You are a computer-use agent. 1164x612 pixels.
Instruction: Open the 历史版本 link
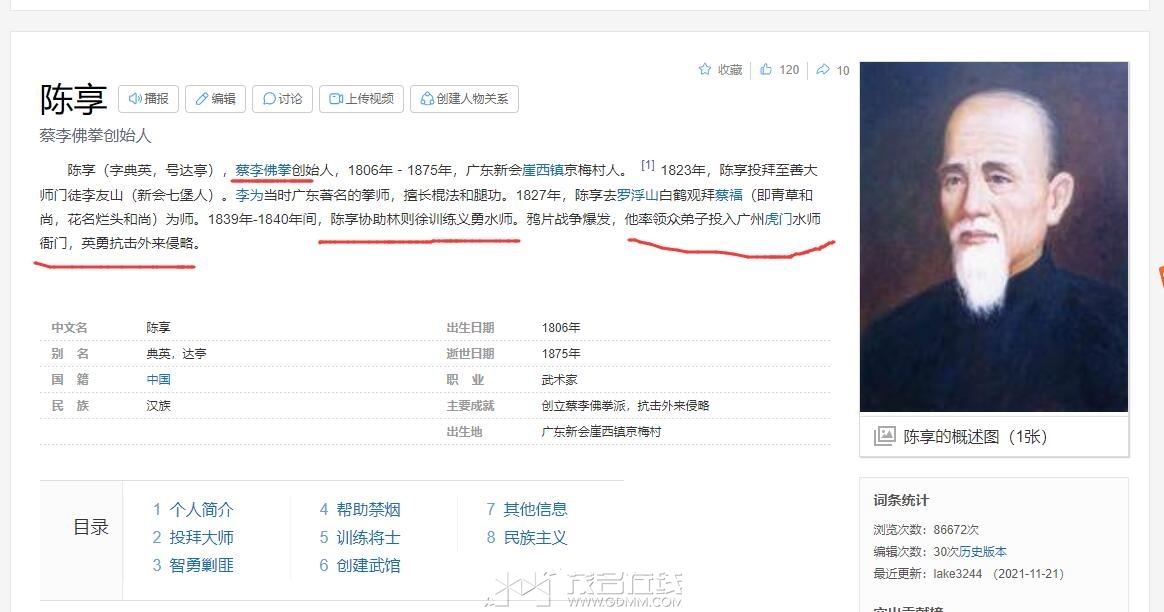click(x=983, y=552)
